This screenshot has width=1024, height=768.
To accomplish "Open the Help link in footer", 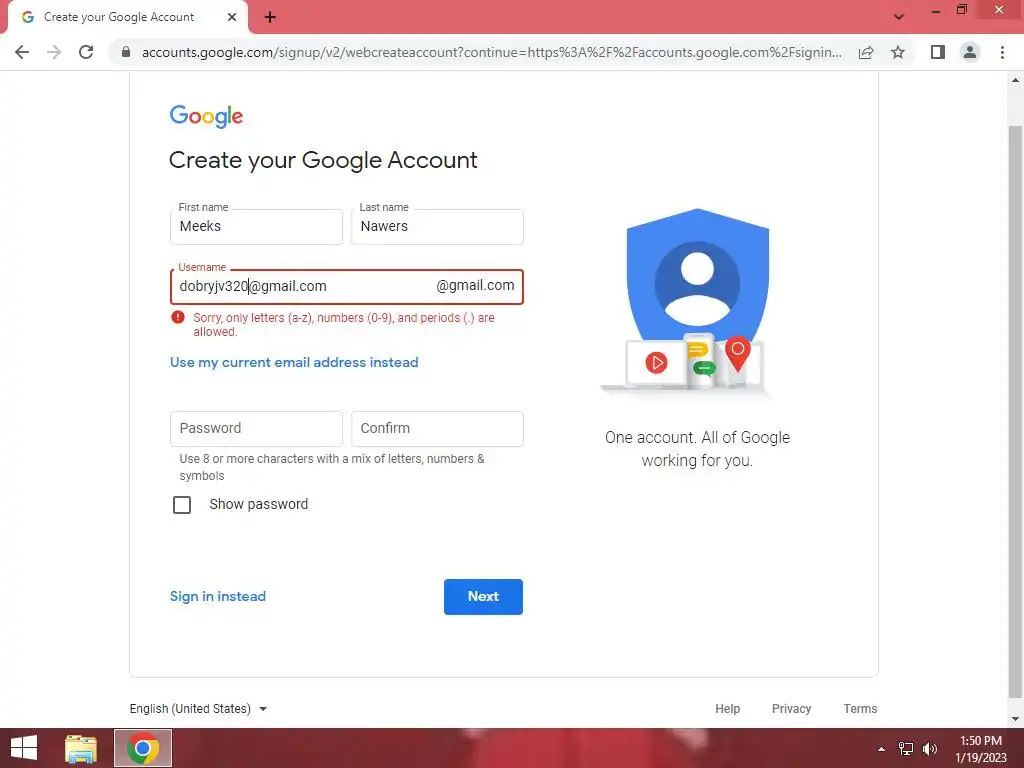I will click(x=728, y=709).
